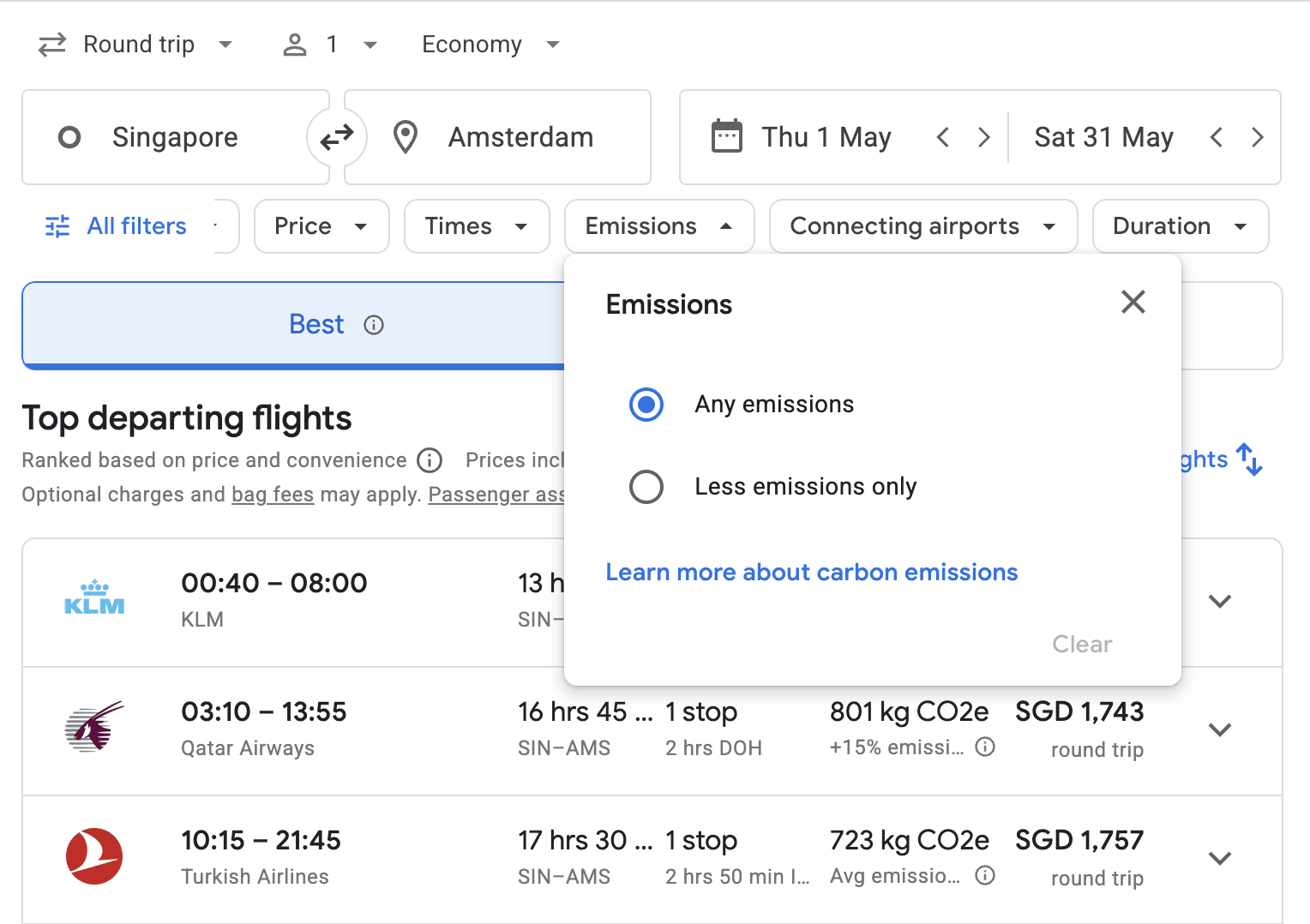Viewport: 1310px width, 924px height.
Task: Open the emissions info icon for Qatar Airways
Action: click(986, 747)
